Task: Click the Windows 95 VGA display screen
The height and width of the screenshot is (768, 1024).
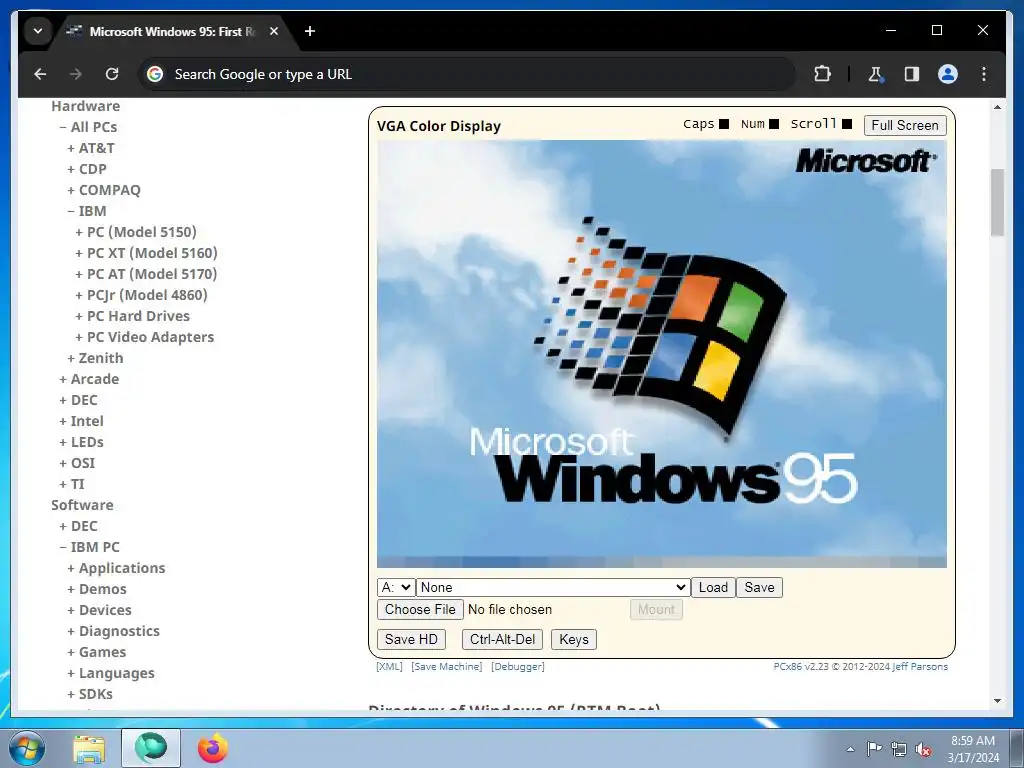Action: (x=662, y=353)
